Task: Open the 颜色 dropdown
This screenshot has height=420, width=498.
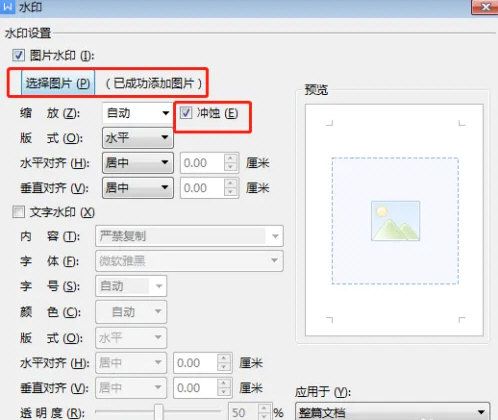Action: coord(131,312)
